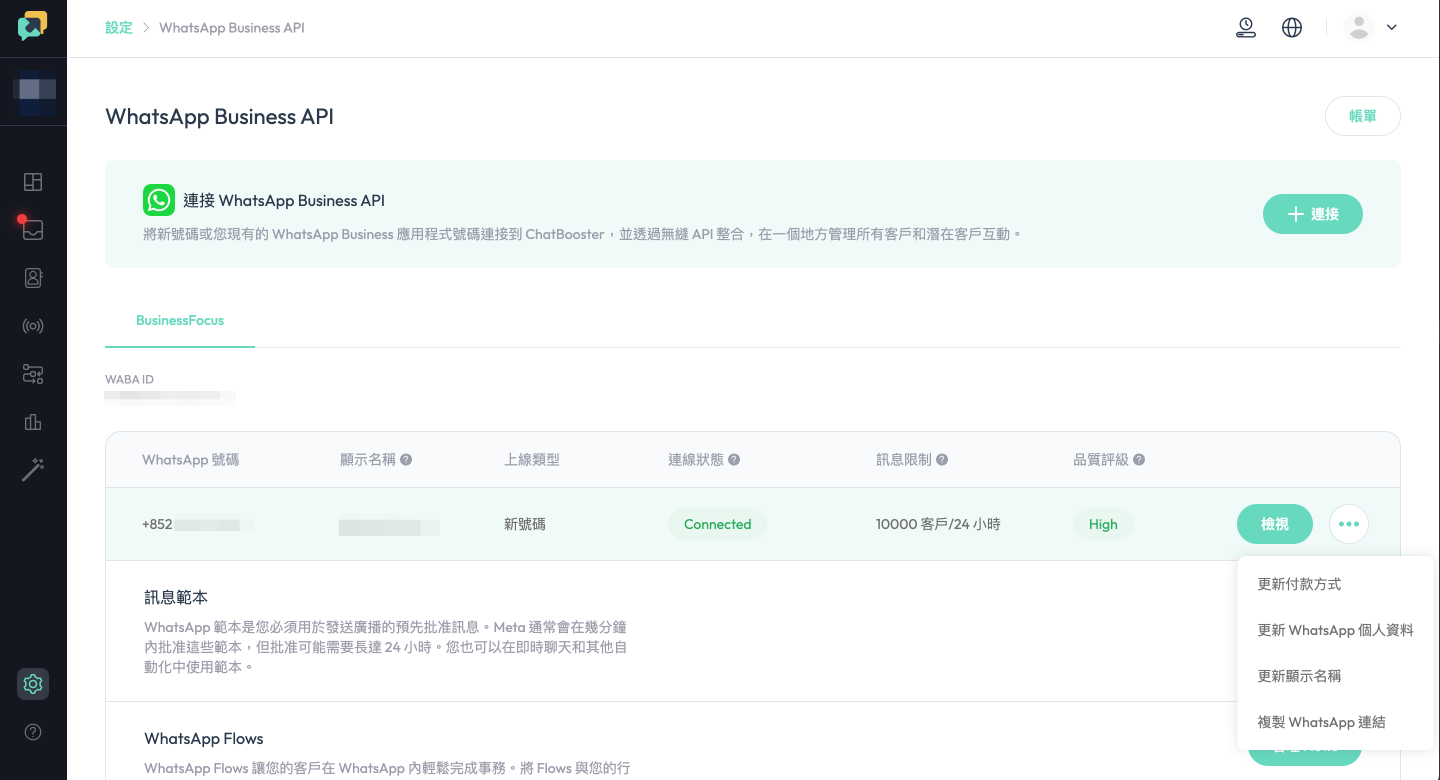Click the 10000 客戶/24 小時 limit text
This screenshot has width=1440, height=780.
pyautogui.click(x=938, y=524)
